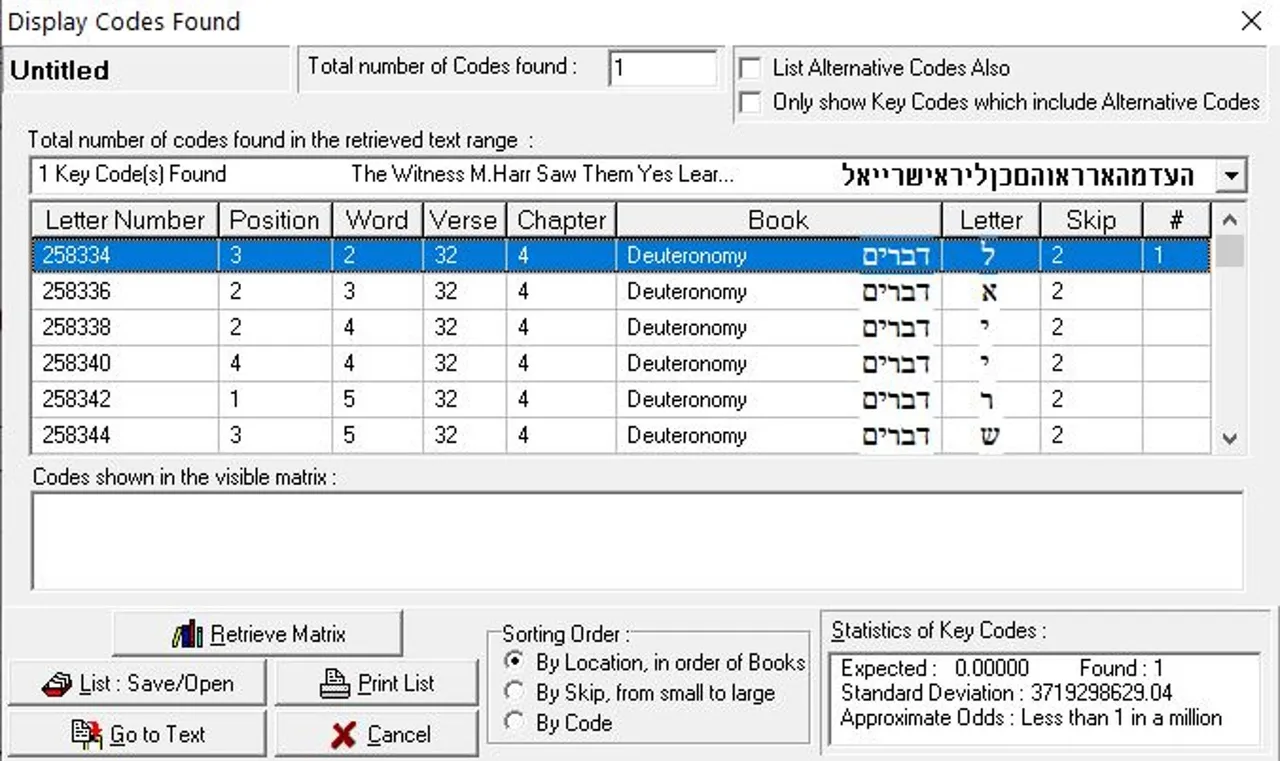
Task: Click the Total number of Codes found field
Action: pyautogui.click(x=662, y=69)
